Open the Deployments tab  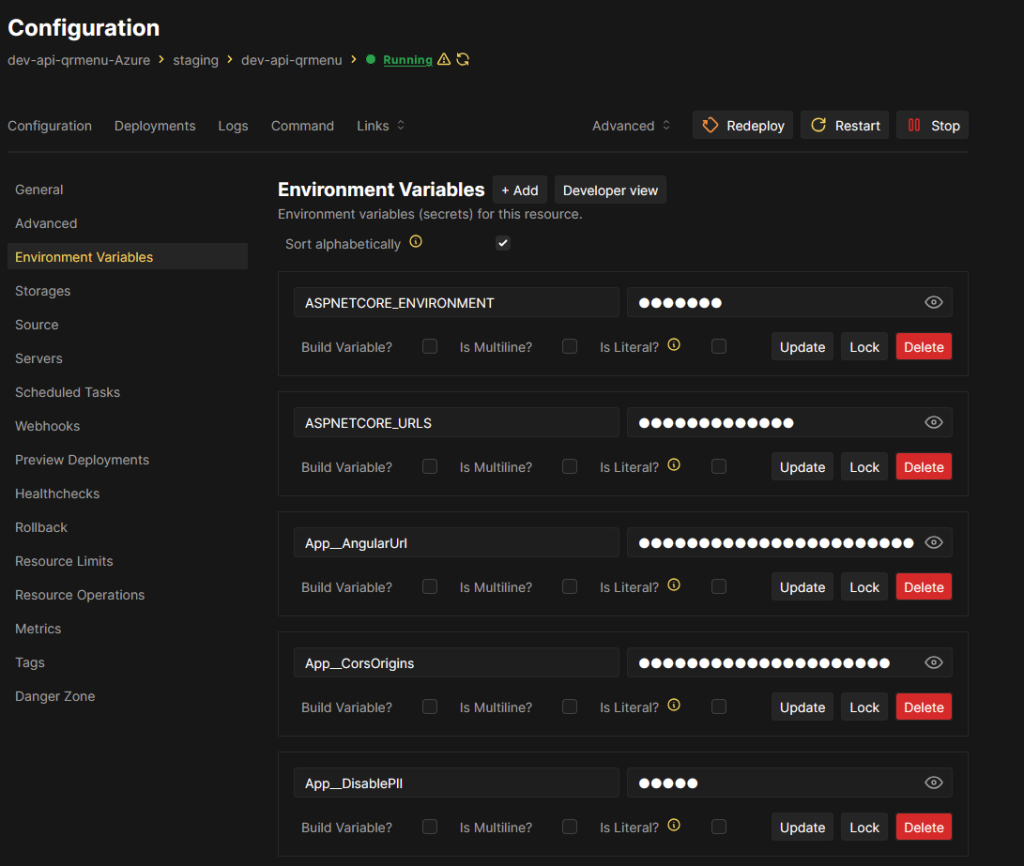click(x=155, y=125)
